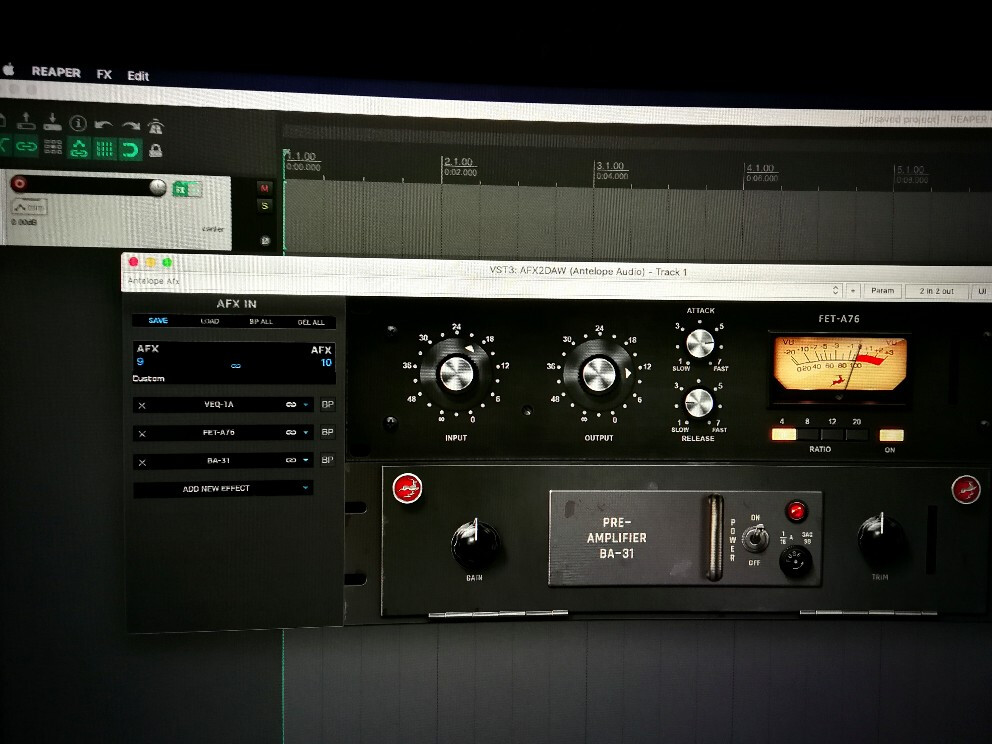The image size is (992, 744).
Task: Open the Apple menu
Action: [8, 70]
